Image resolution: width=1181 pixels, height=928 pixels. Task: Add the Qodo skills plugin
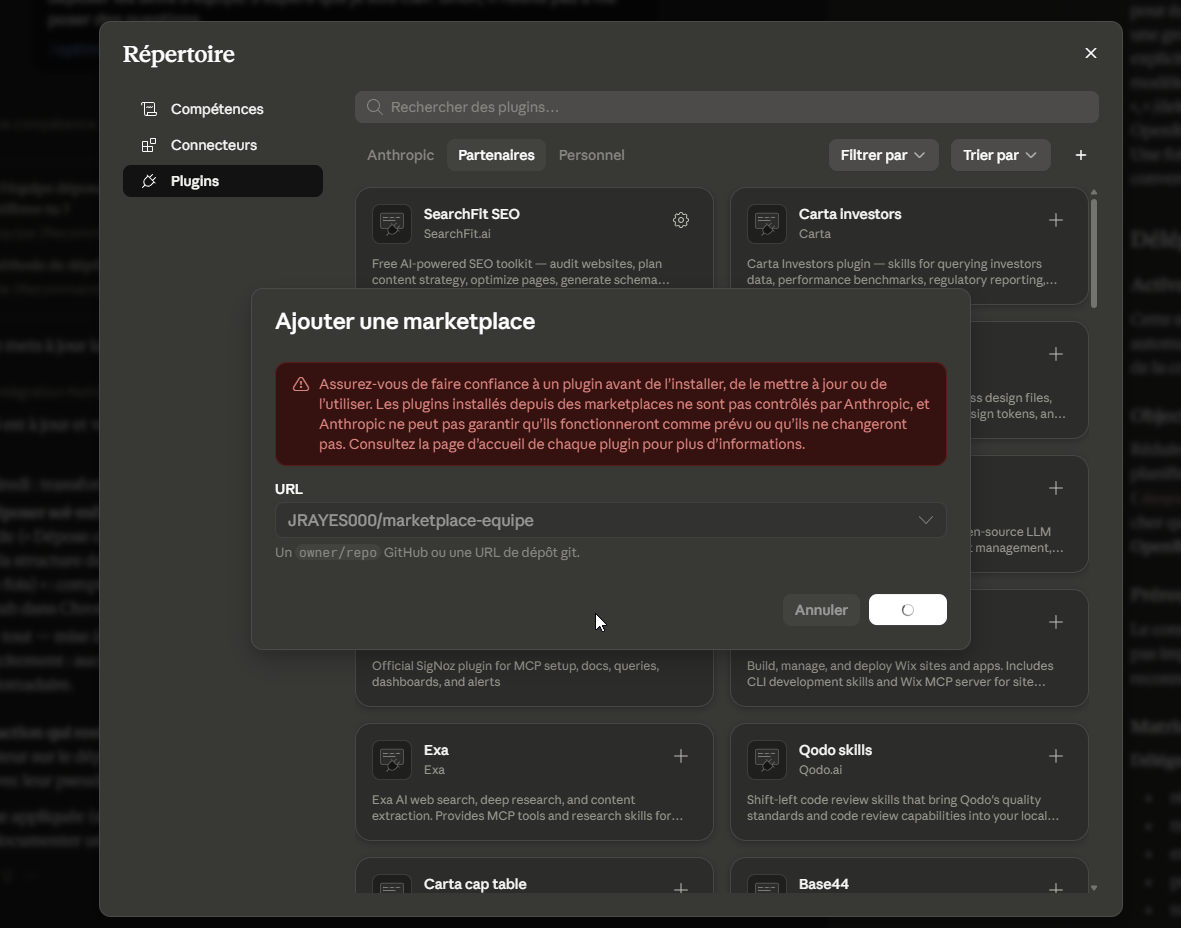[1055, 756]
